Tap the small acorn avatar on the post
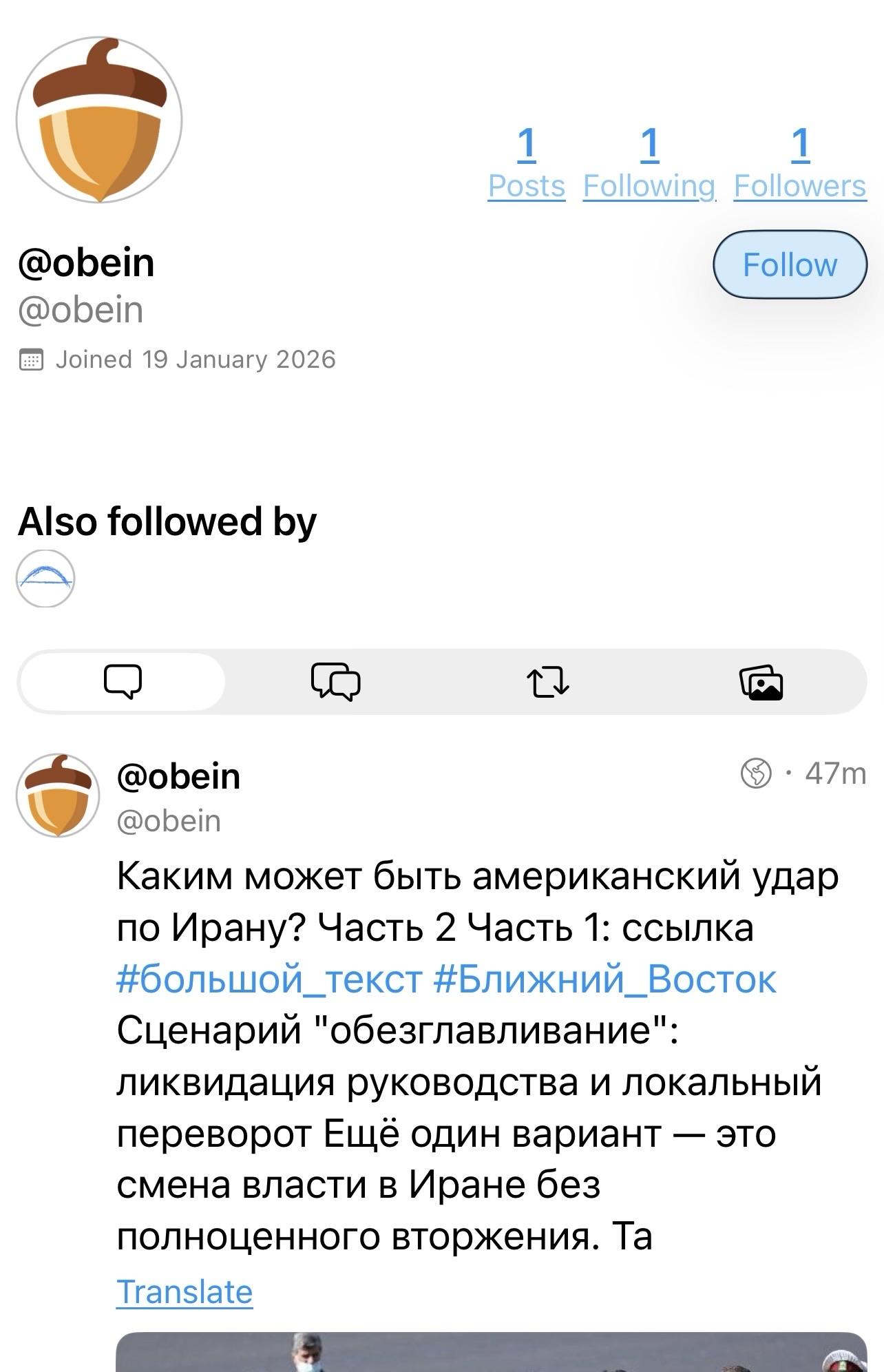884x1372 pixels. coord(58,795)
